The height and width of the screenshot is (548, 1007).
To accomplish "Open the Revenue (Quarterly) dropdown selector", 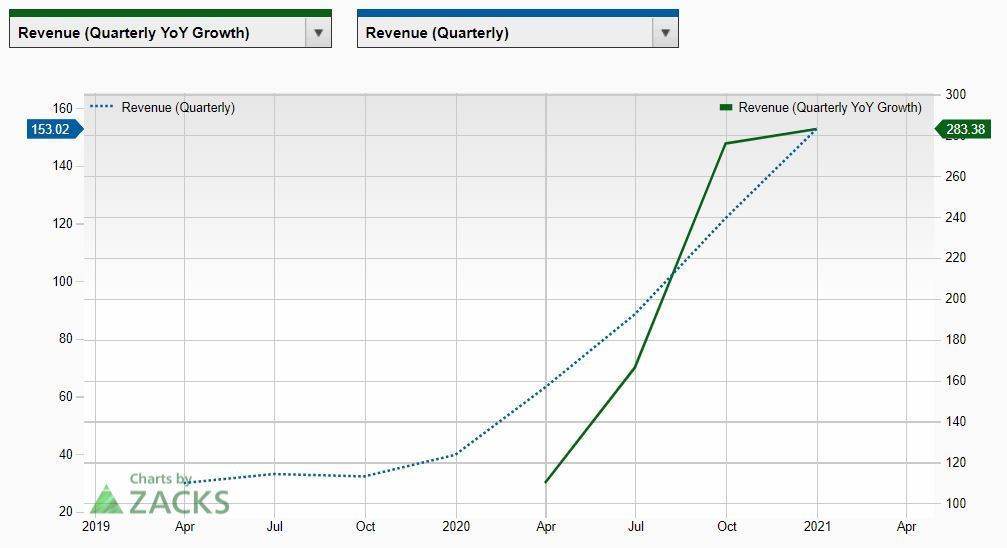I will click(x=503, y=32).
